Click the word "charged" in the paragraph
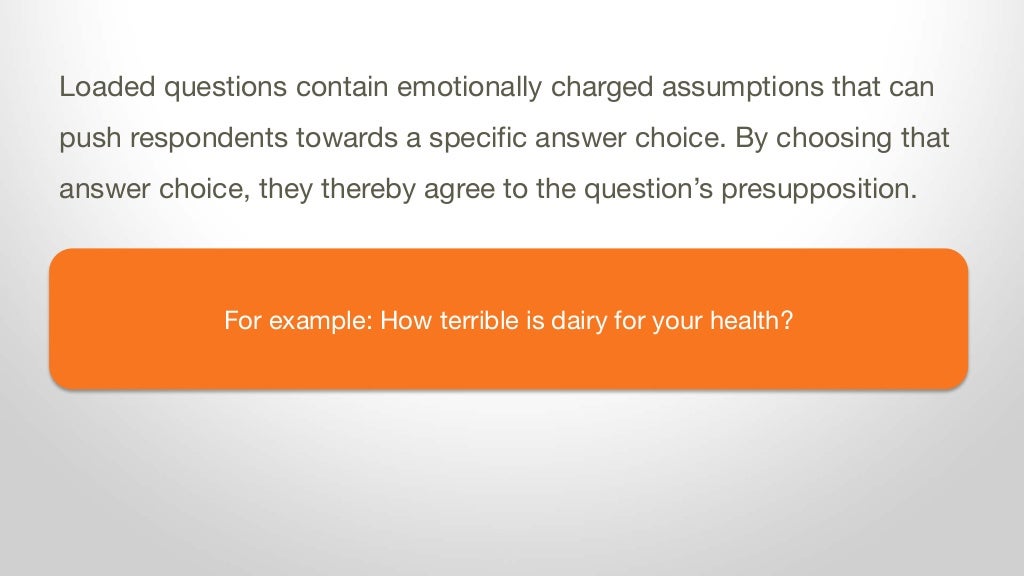This screenshot has width=1024, height=576. pos(601,89)
